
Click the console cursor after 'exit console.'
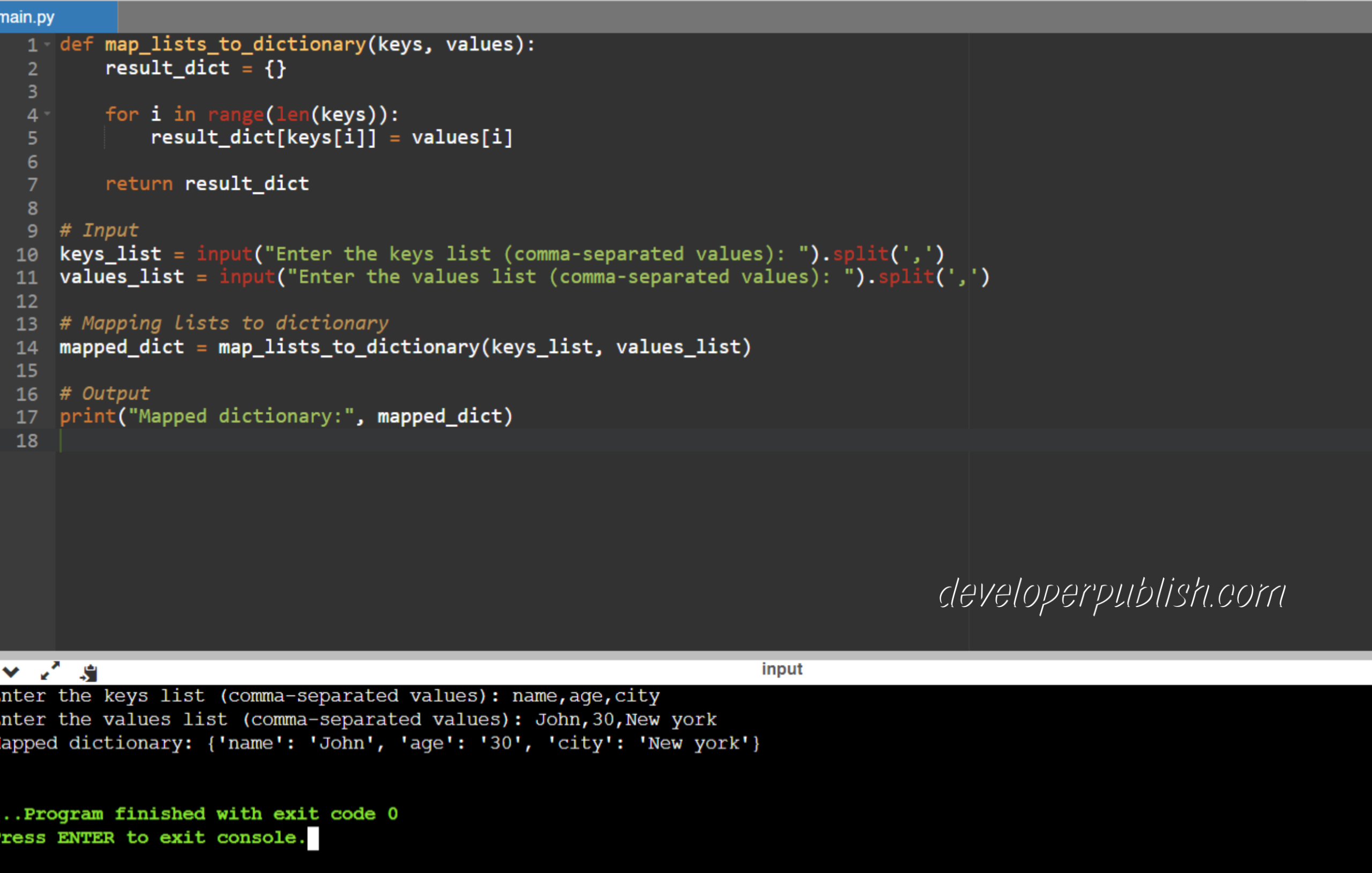pyautogui.click(x=313, y=838)
